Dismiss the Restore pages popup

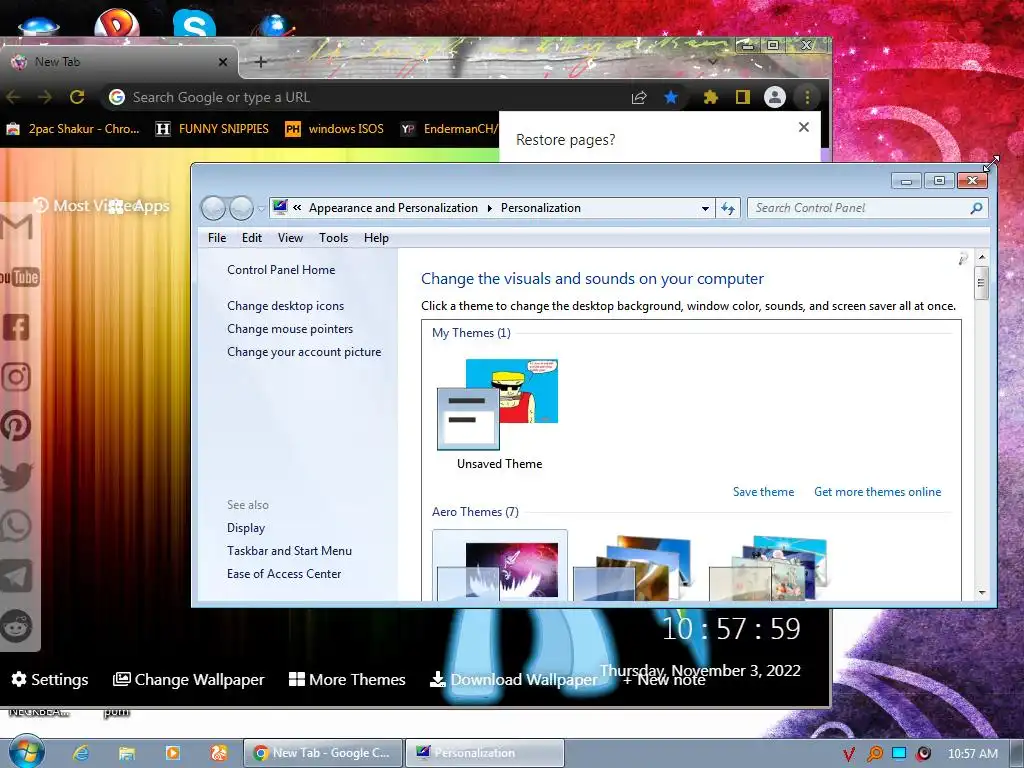coord(804,127)
